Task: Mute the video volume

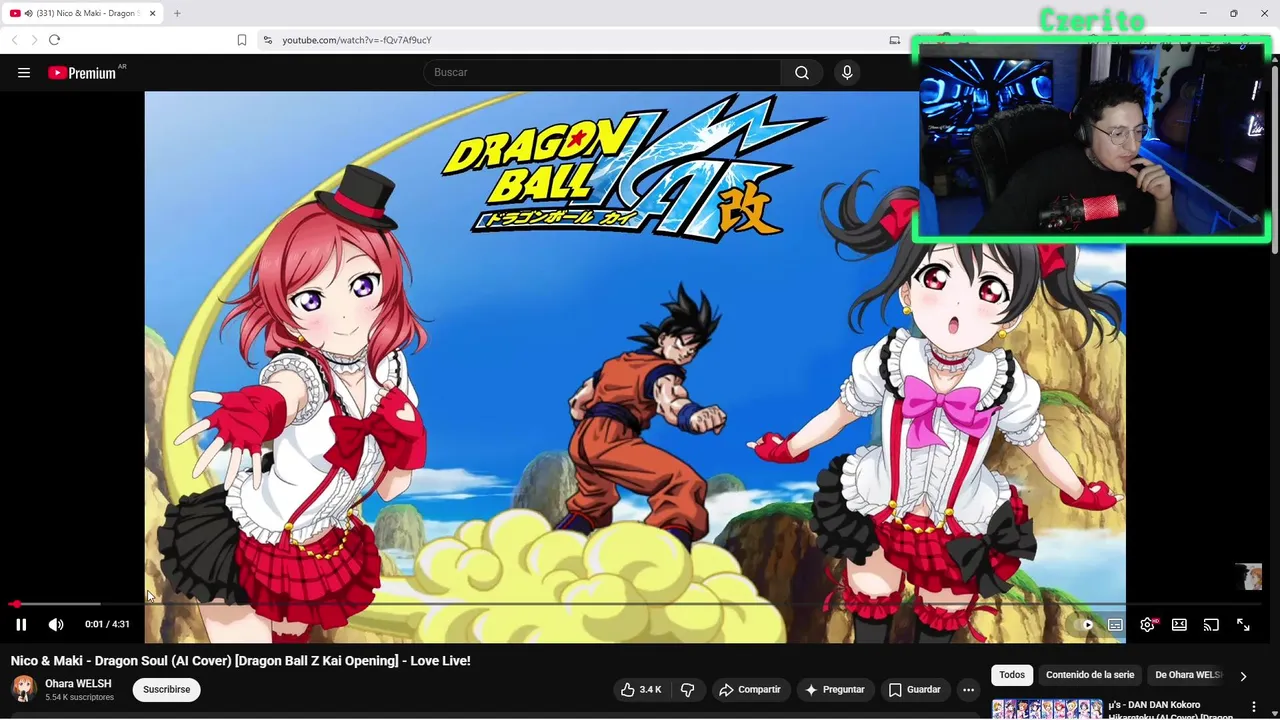Action: [56, 624]
